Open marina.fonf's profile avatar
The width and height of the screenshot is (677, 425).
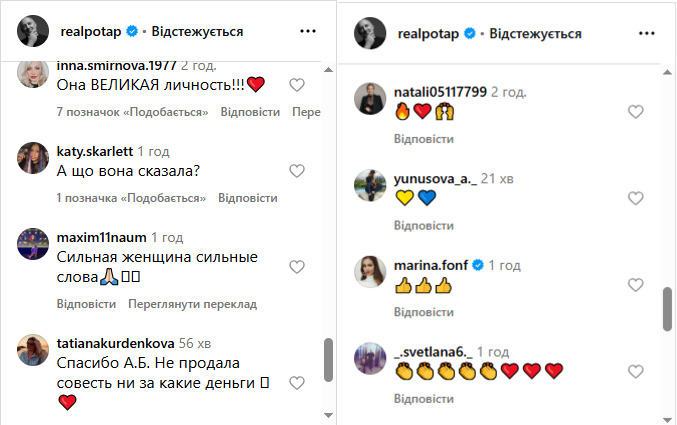pyautogui.click(x=372, y=273)
